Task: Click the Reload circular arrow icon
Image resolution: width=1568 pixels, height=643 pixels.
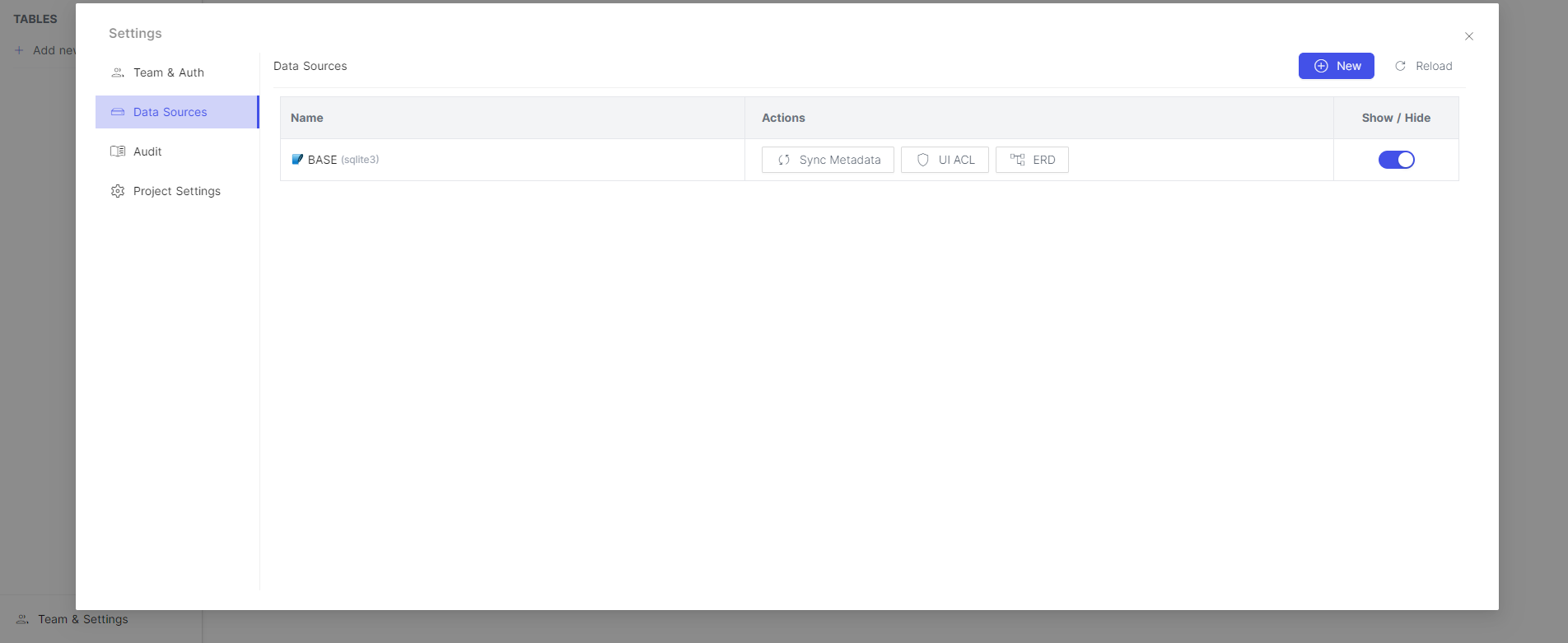Action: click(x=1400, y=66)
